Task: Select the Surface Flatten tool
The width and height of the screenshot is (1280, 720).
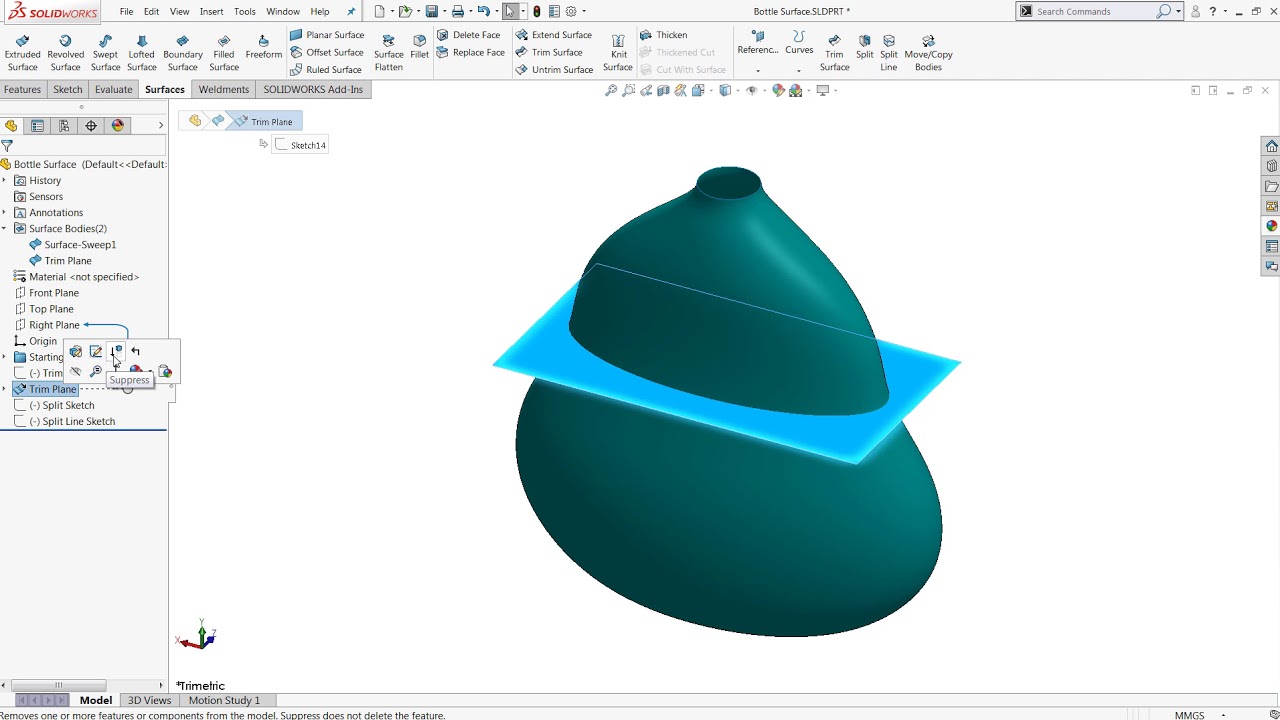Action: click(x=388, y=53)
